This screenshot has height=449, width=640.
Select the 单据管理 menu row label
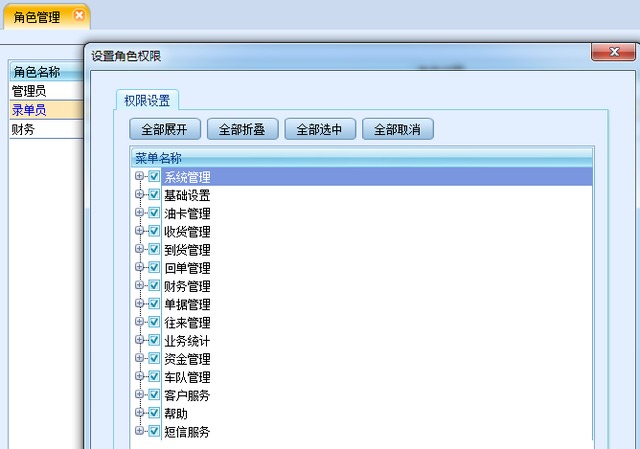pyautogui.click(x=187, y=304)
